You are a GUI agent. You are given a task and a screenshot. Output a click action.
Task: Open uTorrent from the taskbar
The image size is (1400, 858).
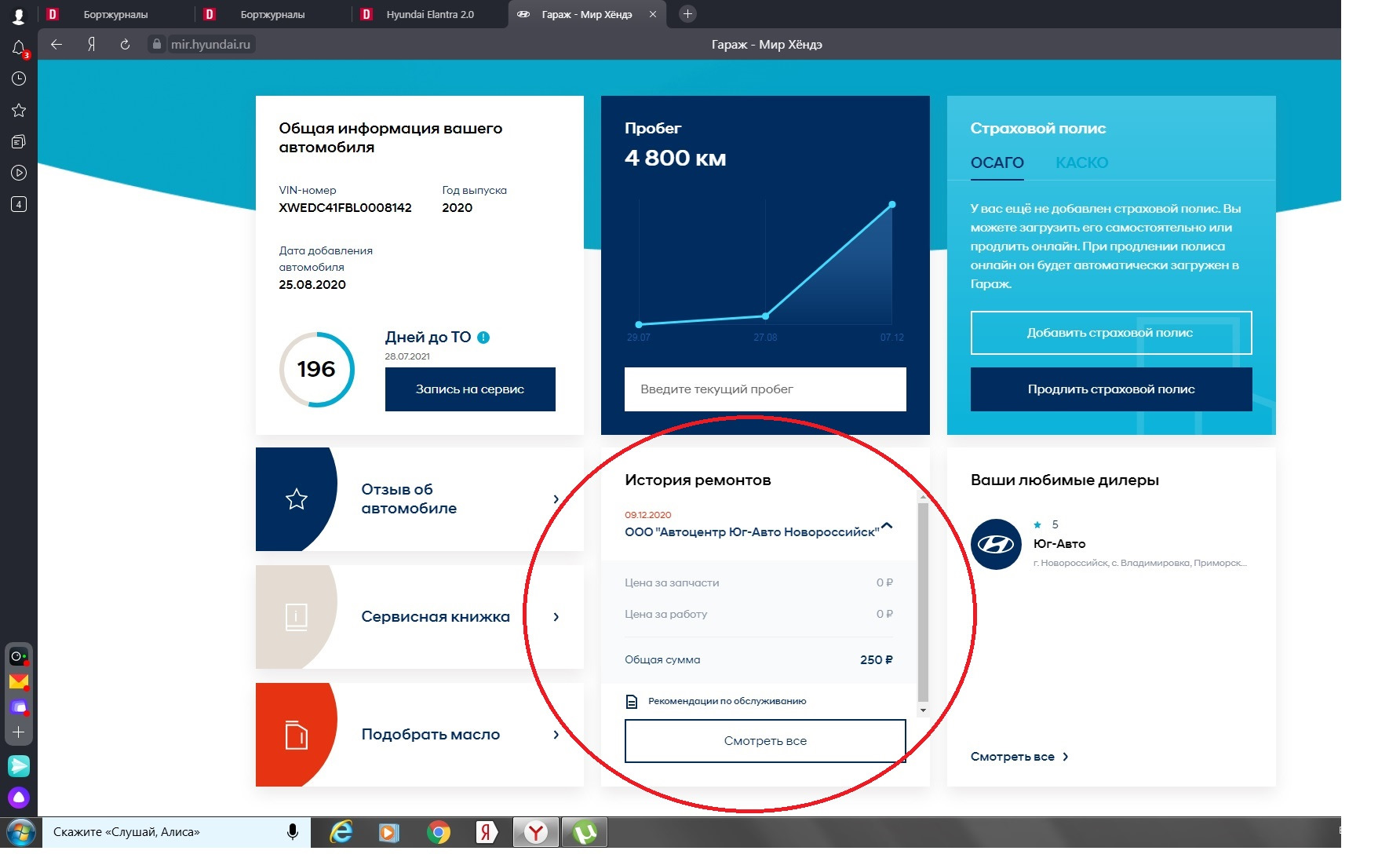585,832
